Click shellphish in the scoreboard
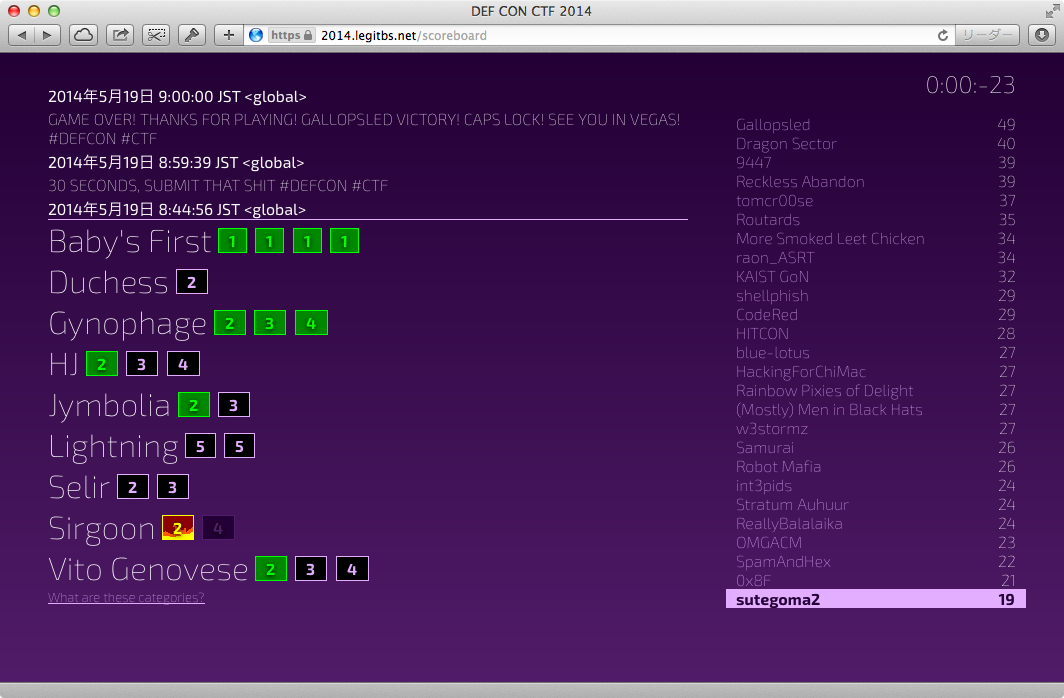 (772, 296)
